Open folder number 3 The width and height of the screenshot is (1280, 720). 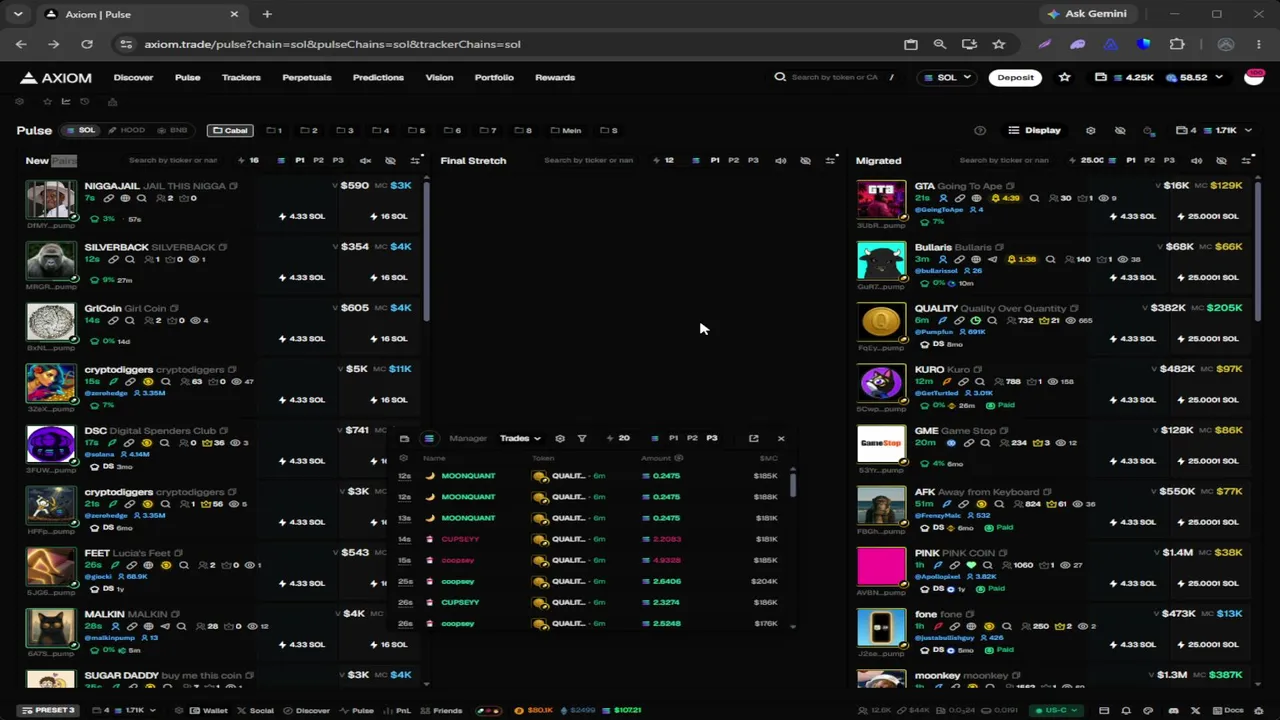(345, 130)
